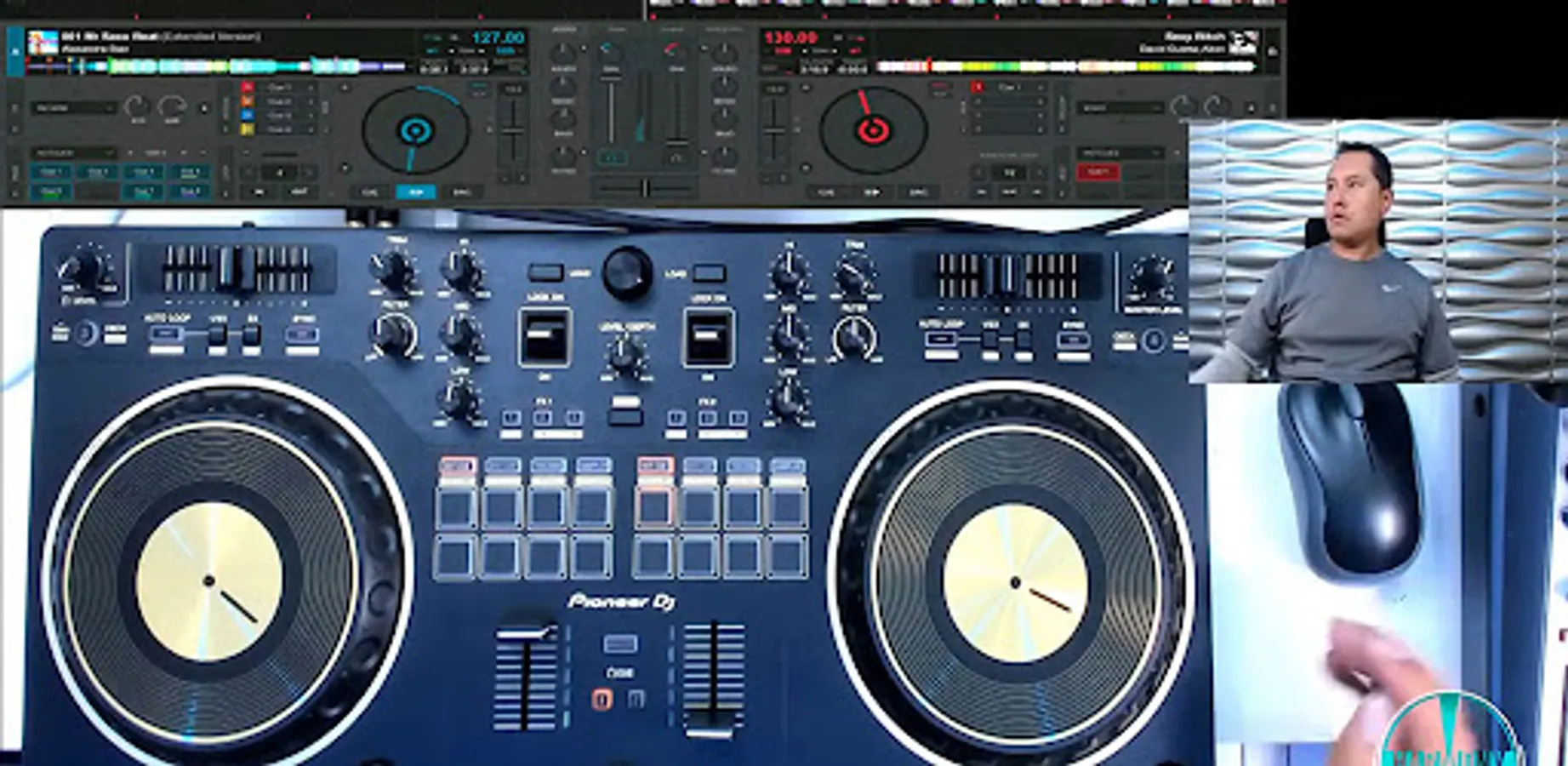1568x766 pixels.
Task: Click the left deck pitch fader
Action: 513,133
